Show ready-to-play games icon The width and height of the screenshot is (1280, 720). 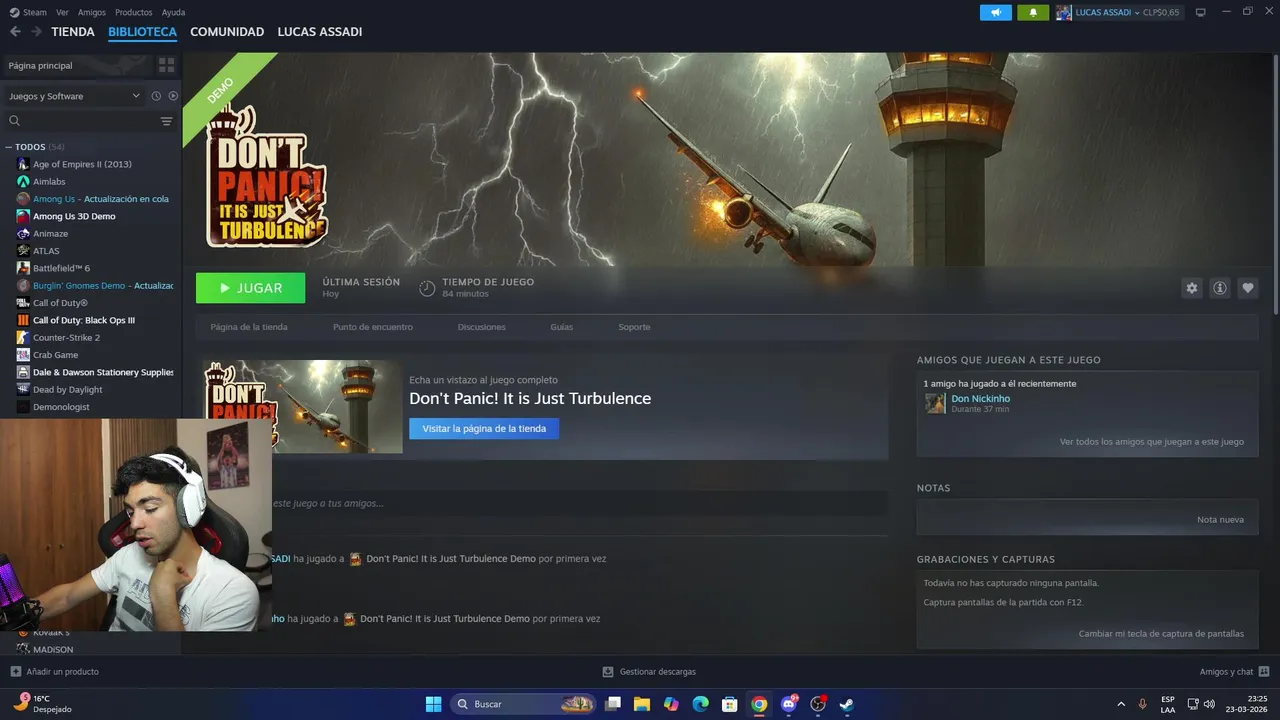[x=173, y=96]
